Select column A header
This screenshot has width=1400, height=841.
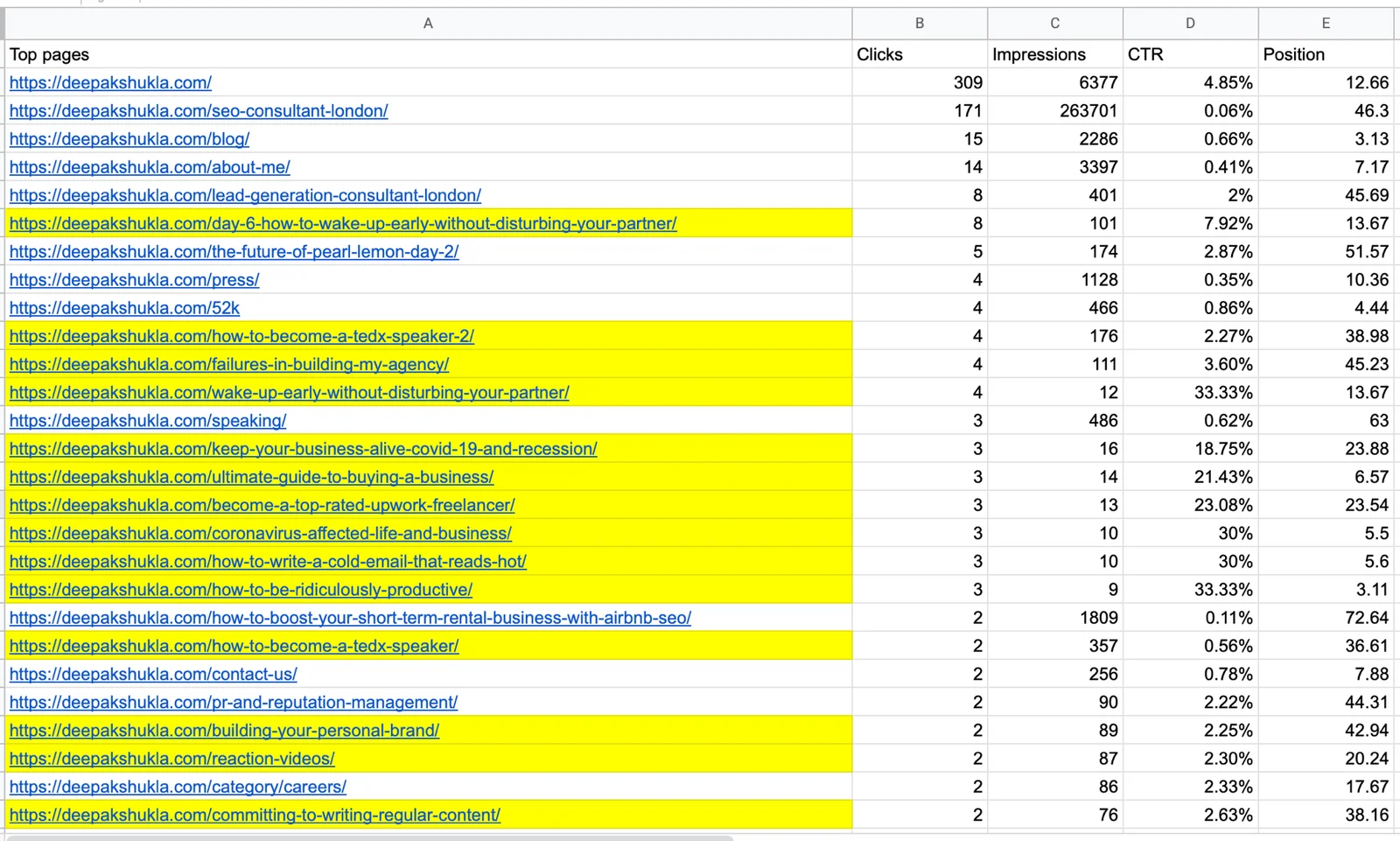point(428,24)
